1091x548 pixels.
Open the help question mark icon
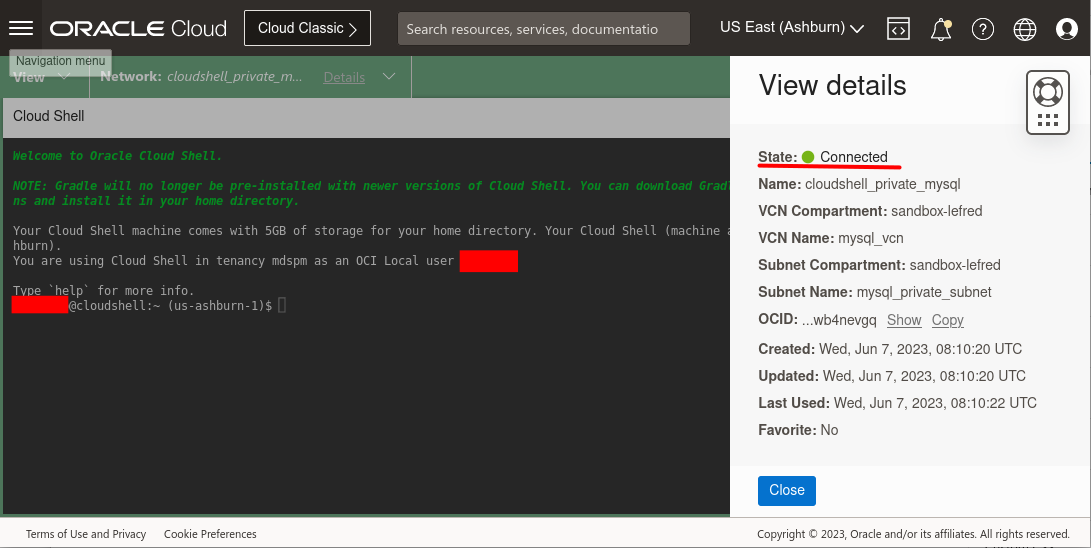coord(982,29)
